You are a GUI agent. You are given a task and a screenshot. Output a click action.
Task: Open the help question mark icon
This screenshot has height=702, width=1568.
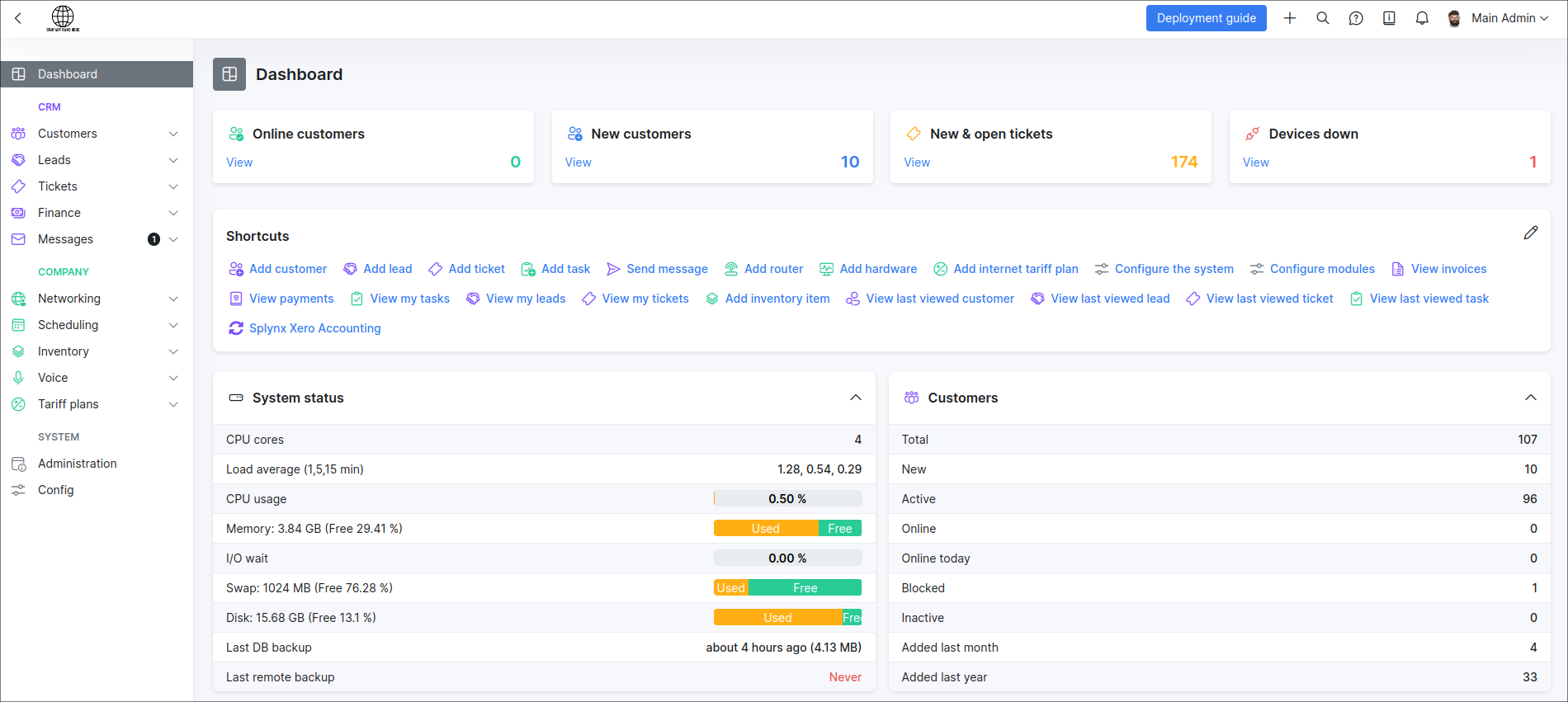click(1356, 18)
